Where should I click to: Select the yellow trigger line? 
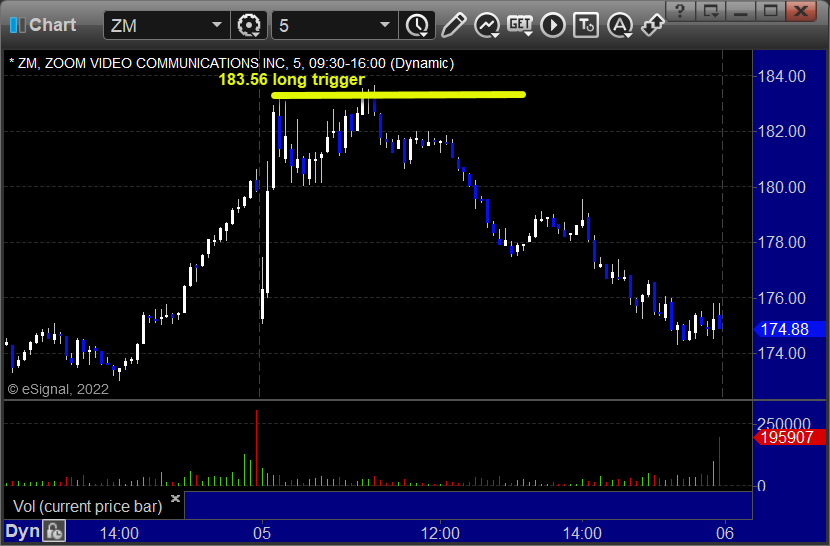398,95
